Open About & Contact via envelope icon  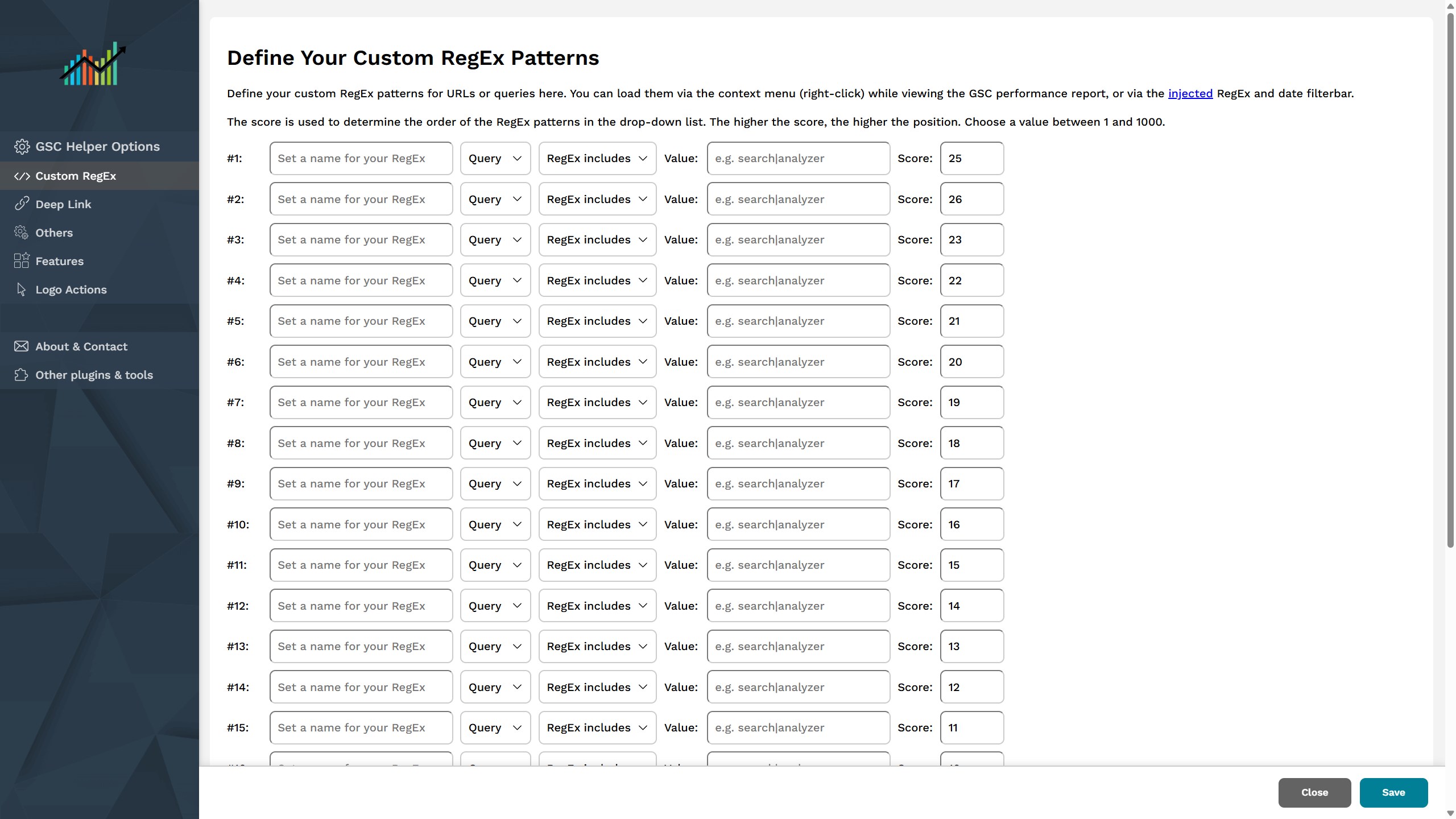click(x=21, y=346)
